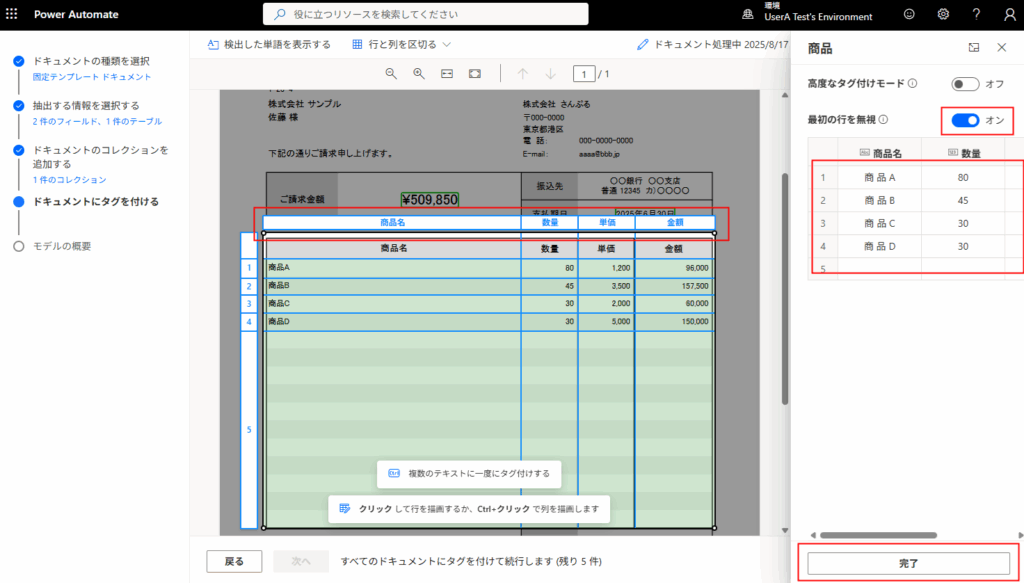Select the 金額 column tag above the table
Viewport: 1024px width, 583px height.
pos(675,222)
